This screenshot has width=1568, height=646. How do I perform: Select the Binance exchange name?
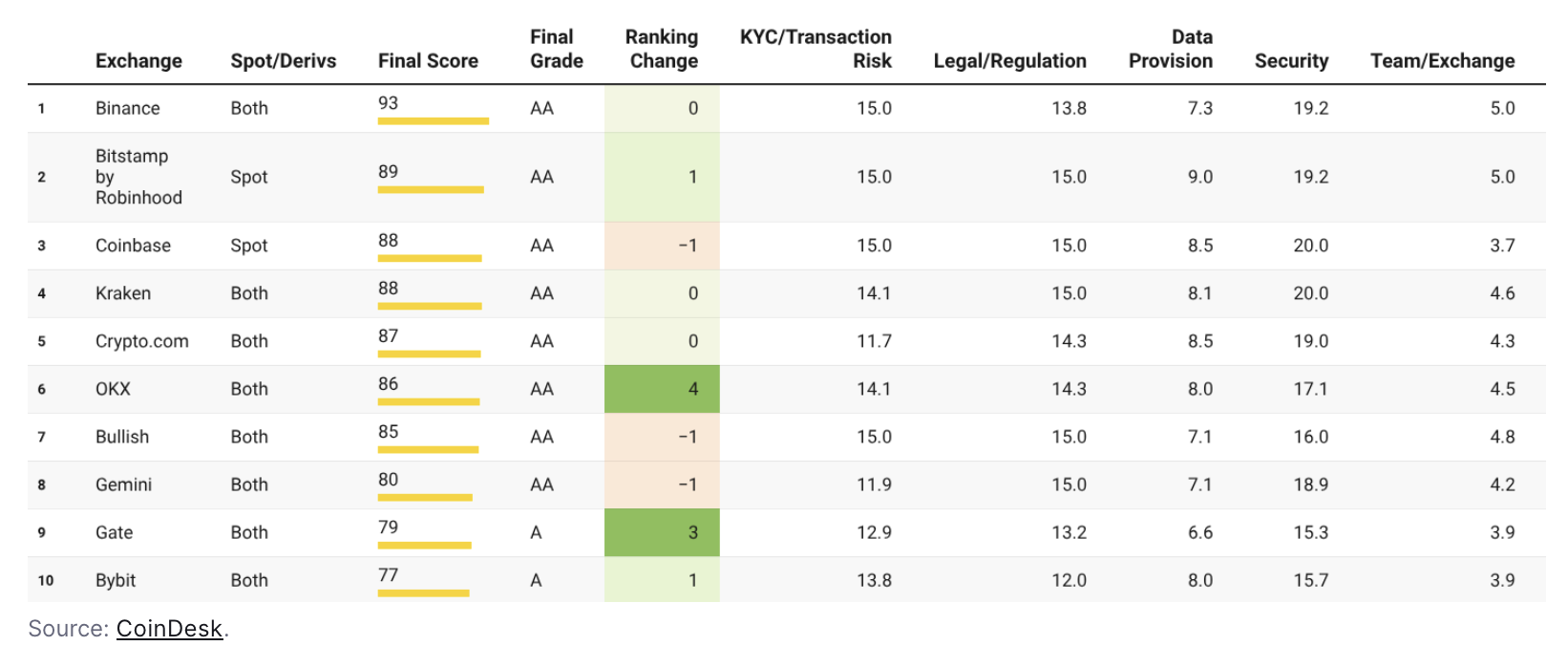coord(128,109)
